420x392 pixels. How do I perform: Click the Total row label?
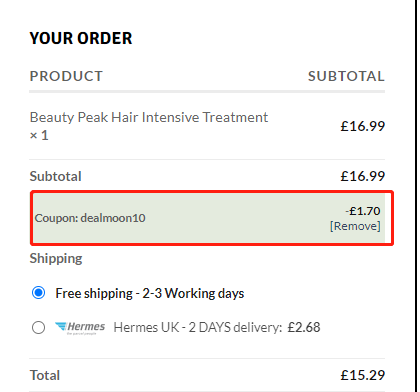tap(45, 375)
